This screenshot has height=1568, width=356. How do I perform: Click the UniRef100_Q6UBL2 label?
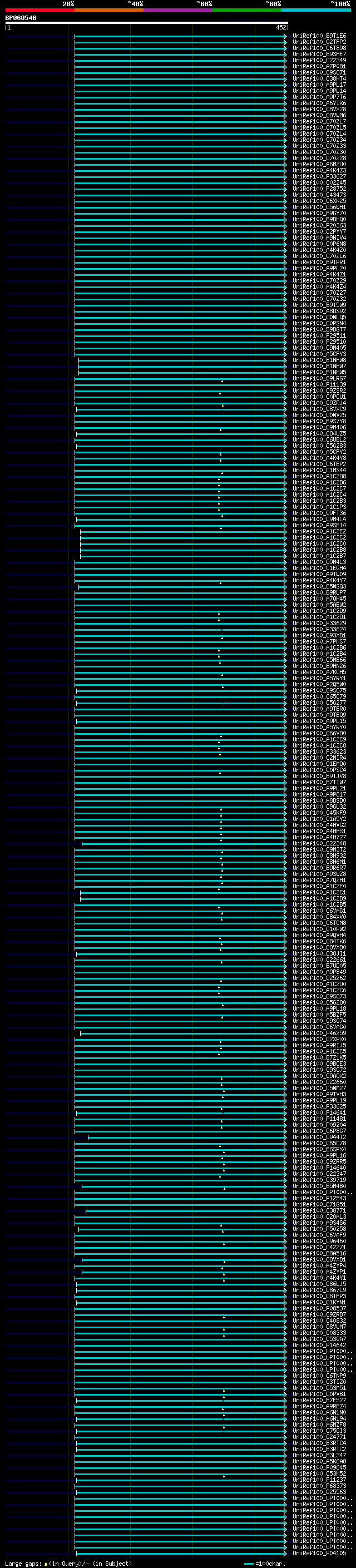(x=319, y=439)
